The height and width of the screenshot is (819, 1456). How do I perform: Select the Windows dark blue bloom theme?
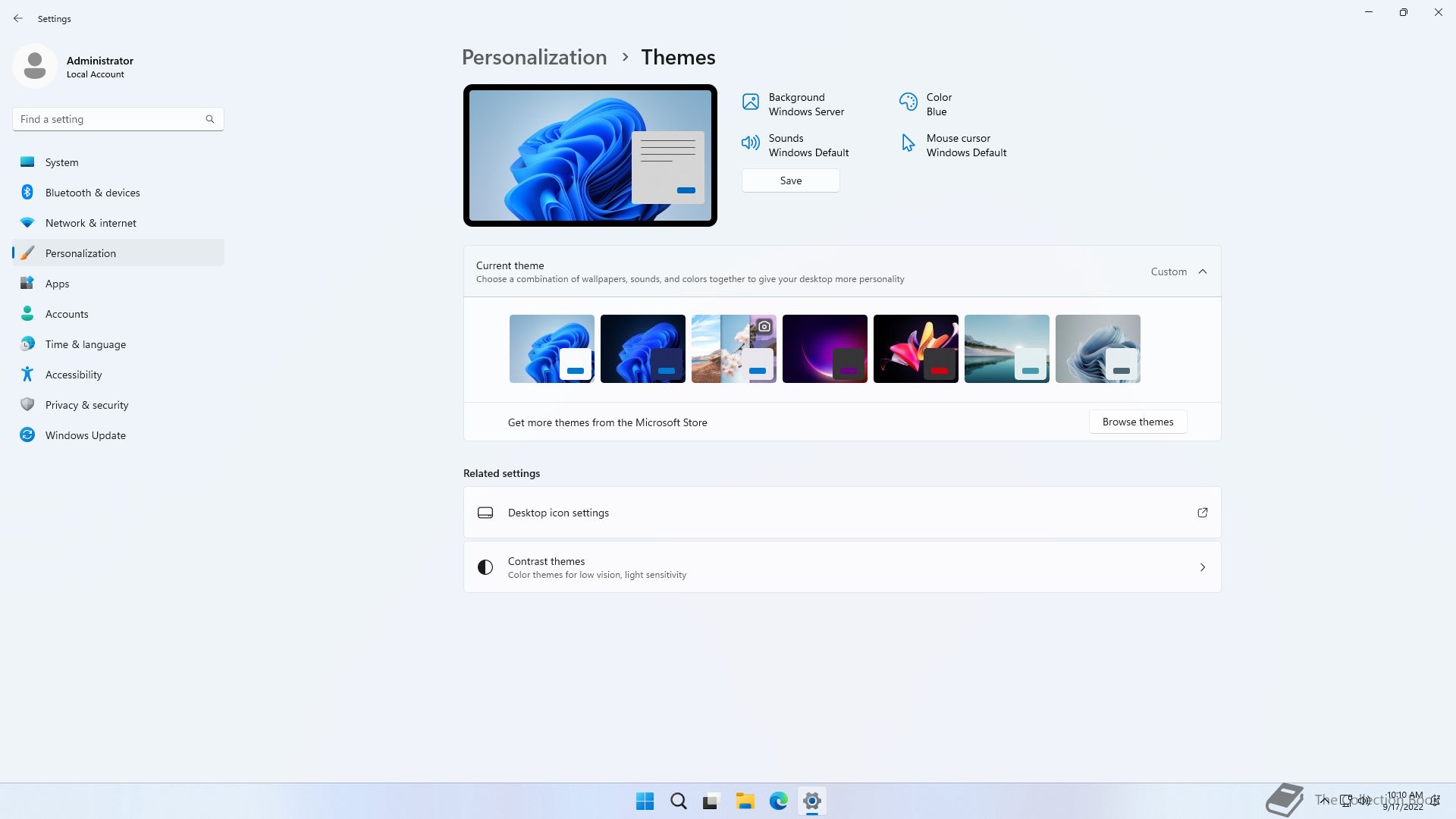643,349
